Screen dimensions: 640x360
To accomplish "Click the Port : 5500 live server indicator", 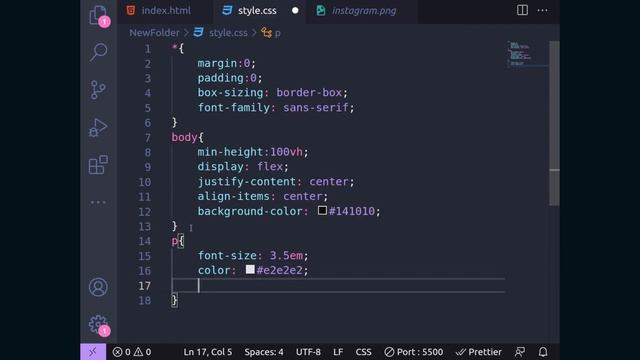I will coord(413,352).
